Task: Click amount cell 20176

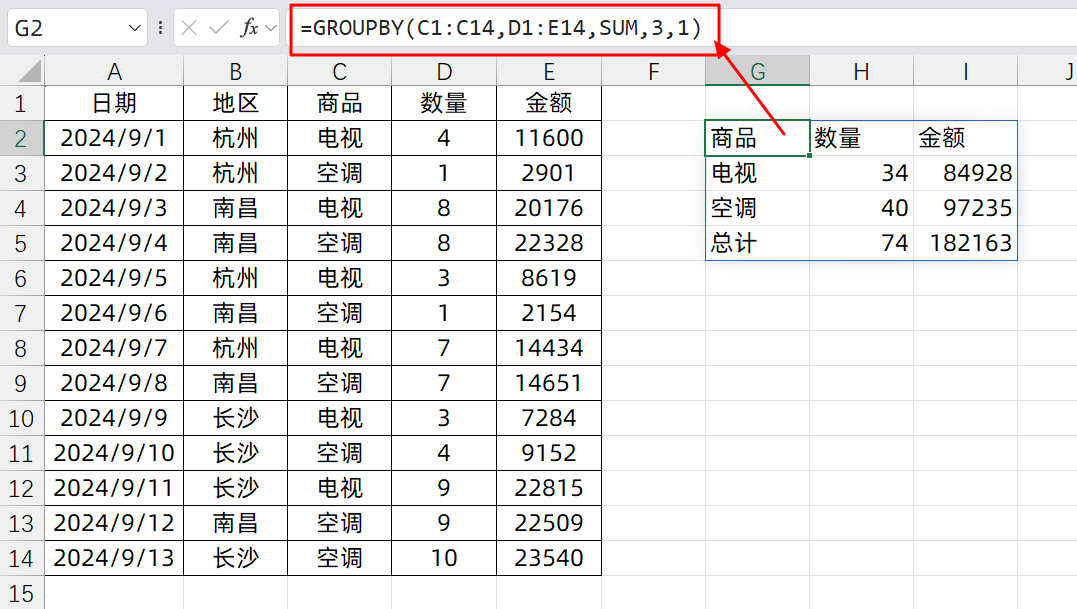Action: point(549,209)
